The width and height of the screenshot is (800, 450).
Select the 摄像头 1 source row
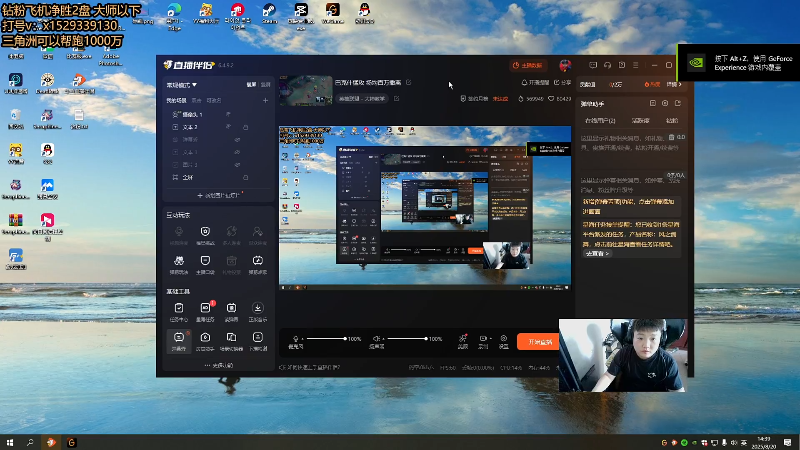point(218,114)
